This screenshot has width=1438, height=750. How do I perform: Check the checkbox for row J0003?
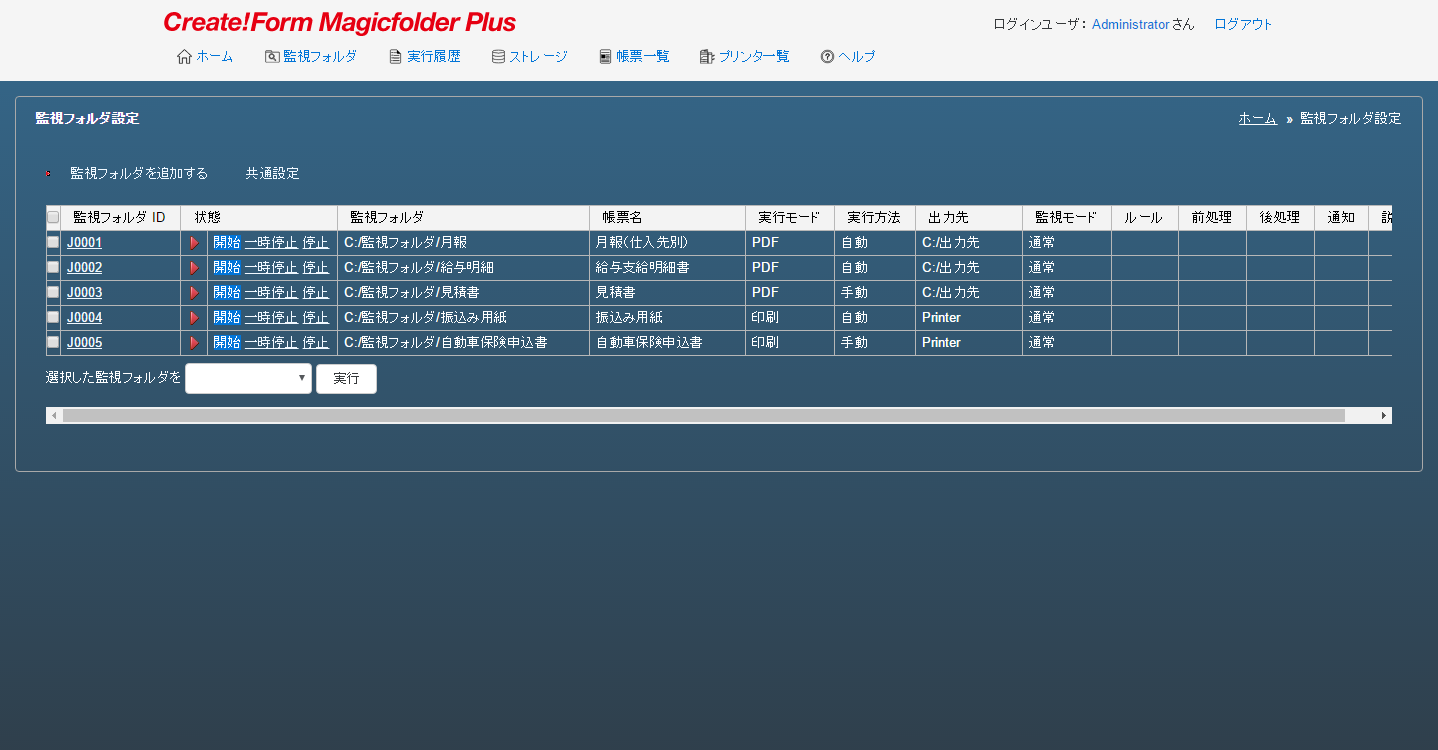(x=53, y=292)
